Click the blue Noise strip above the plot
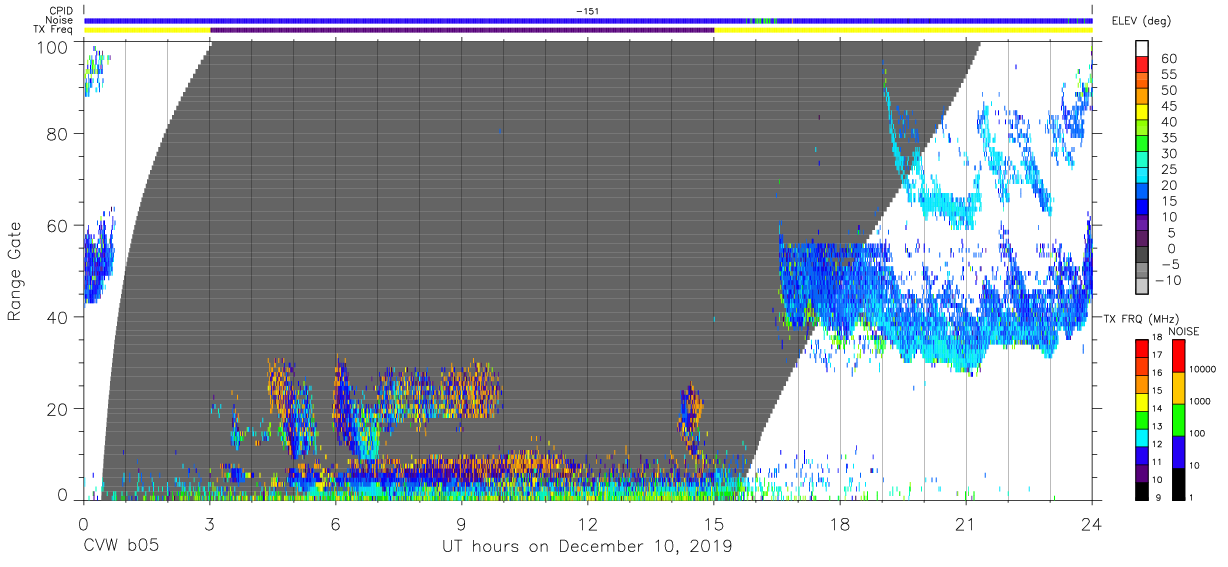Screen dimensions: 1228x567 tap(588, 20)
